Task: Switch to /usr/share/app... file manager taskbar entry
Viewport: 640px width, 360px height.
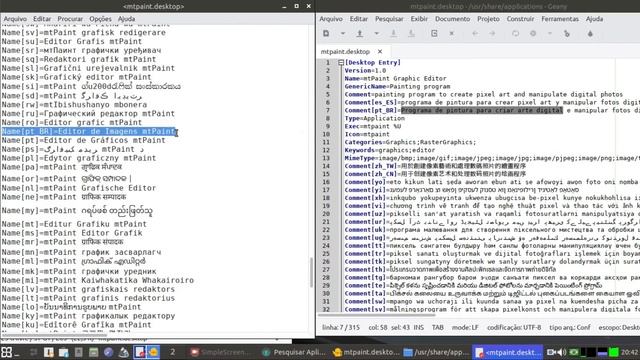Action: (x=436, y=352)
